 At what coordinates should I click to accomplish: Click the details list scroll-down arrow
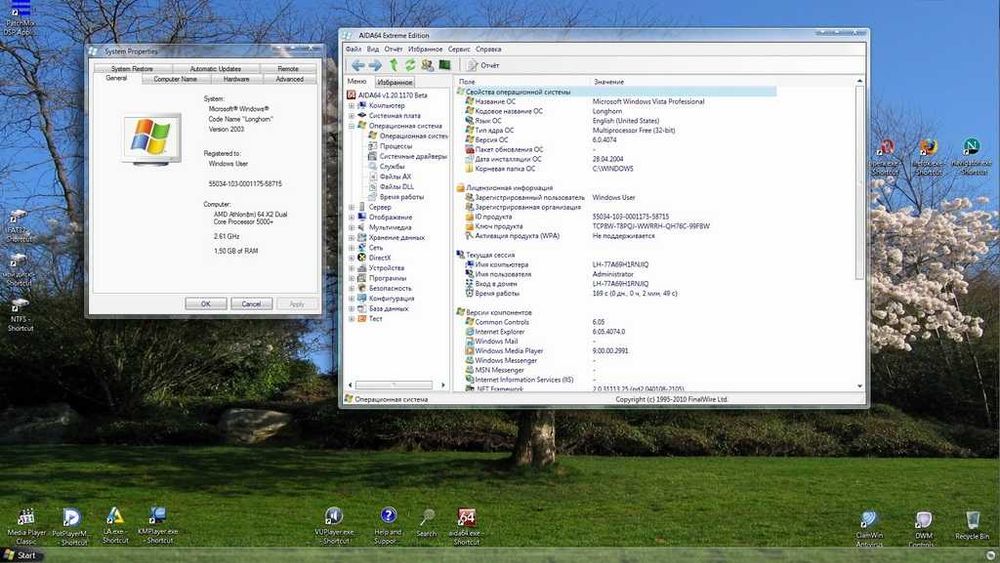tap(860, 386)
